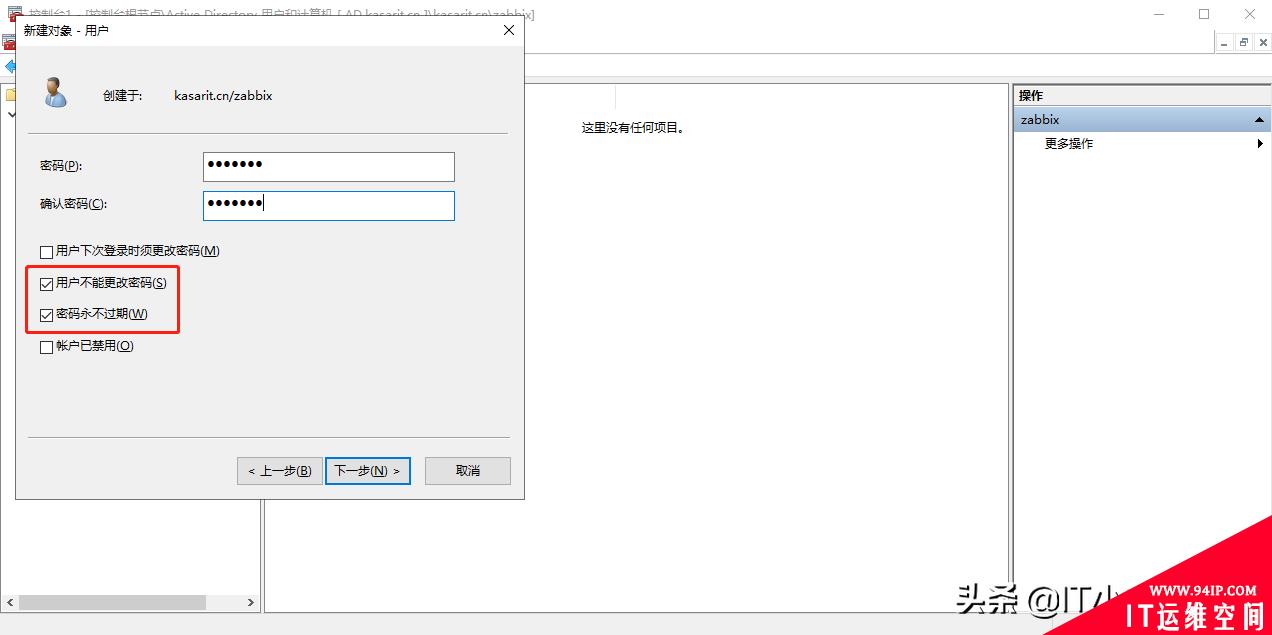Minimize the inner MMC child window
Screen dimensions: 1272x635
(1226, 42)
